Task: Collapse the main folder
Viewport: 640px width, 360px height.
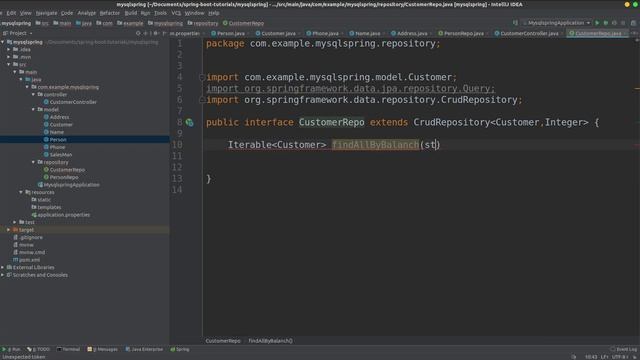Action: click(x=15, y=72)
